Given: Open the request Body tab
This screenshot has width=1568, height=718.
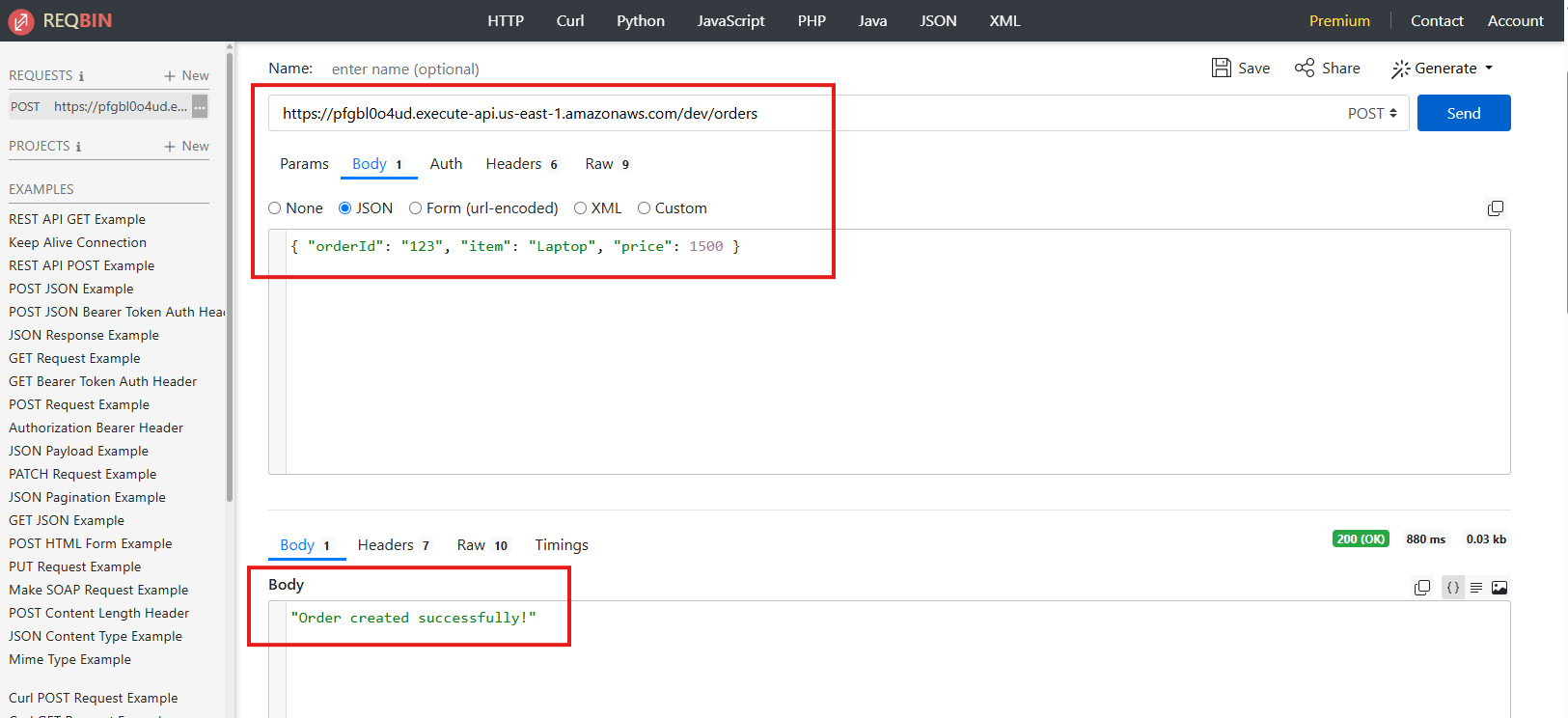Looking at the screenshot, I should [x=378, y=164].
